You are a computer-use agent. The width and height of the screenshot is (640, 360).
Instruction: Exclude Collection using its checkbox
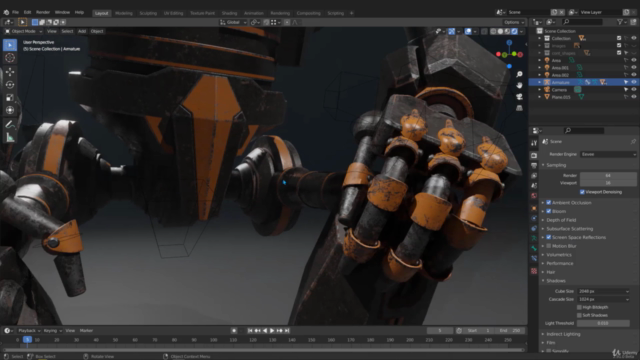pos(619,38)
